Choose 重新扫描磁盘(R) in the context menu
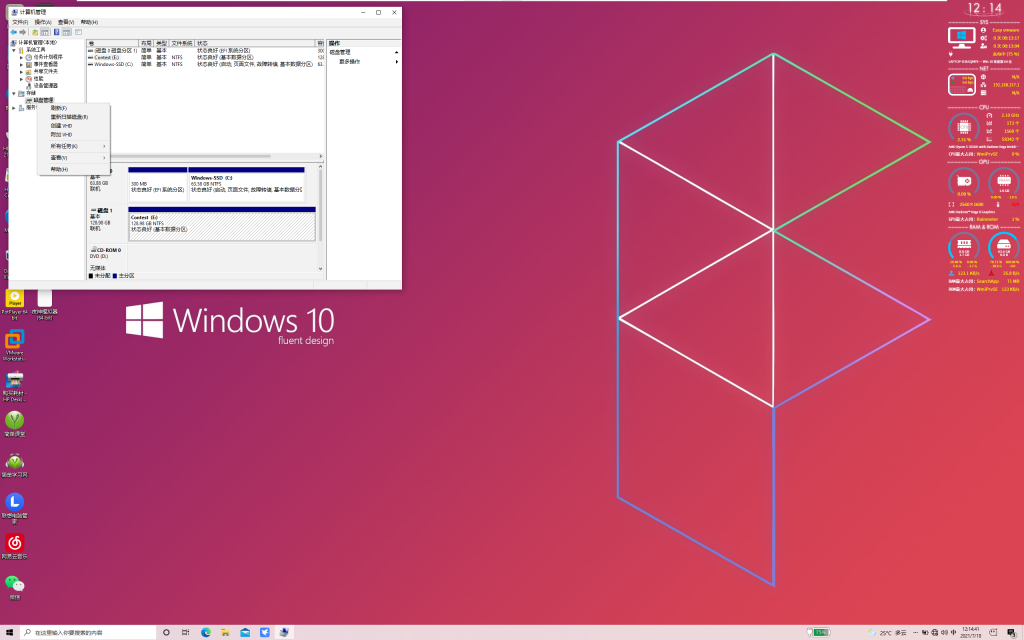The width and height of the screenshot is (1024, 640). [x=74, y=117]
